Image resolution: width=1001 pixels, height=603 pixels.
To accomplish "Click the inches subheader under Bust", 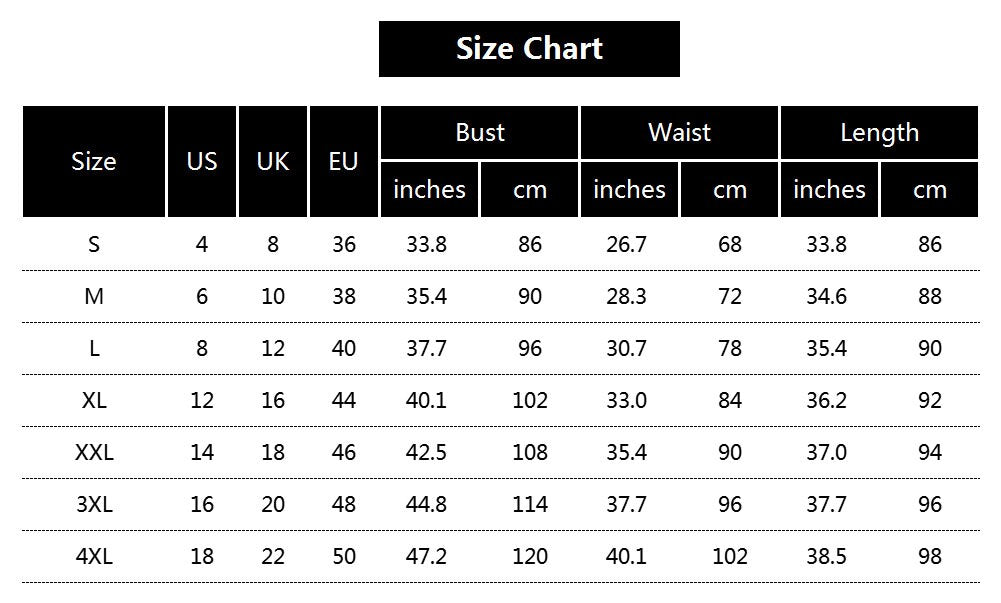I will (x=429, y=189).
